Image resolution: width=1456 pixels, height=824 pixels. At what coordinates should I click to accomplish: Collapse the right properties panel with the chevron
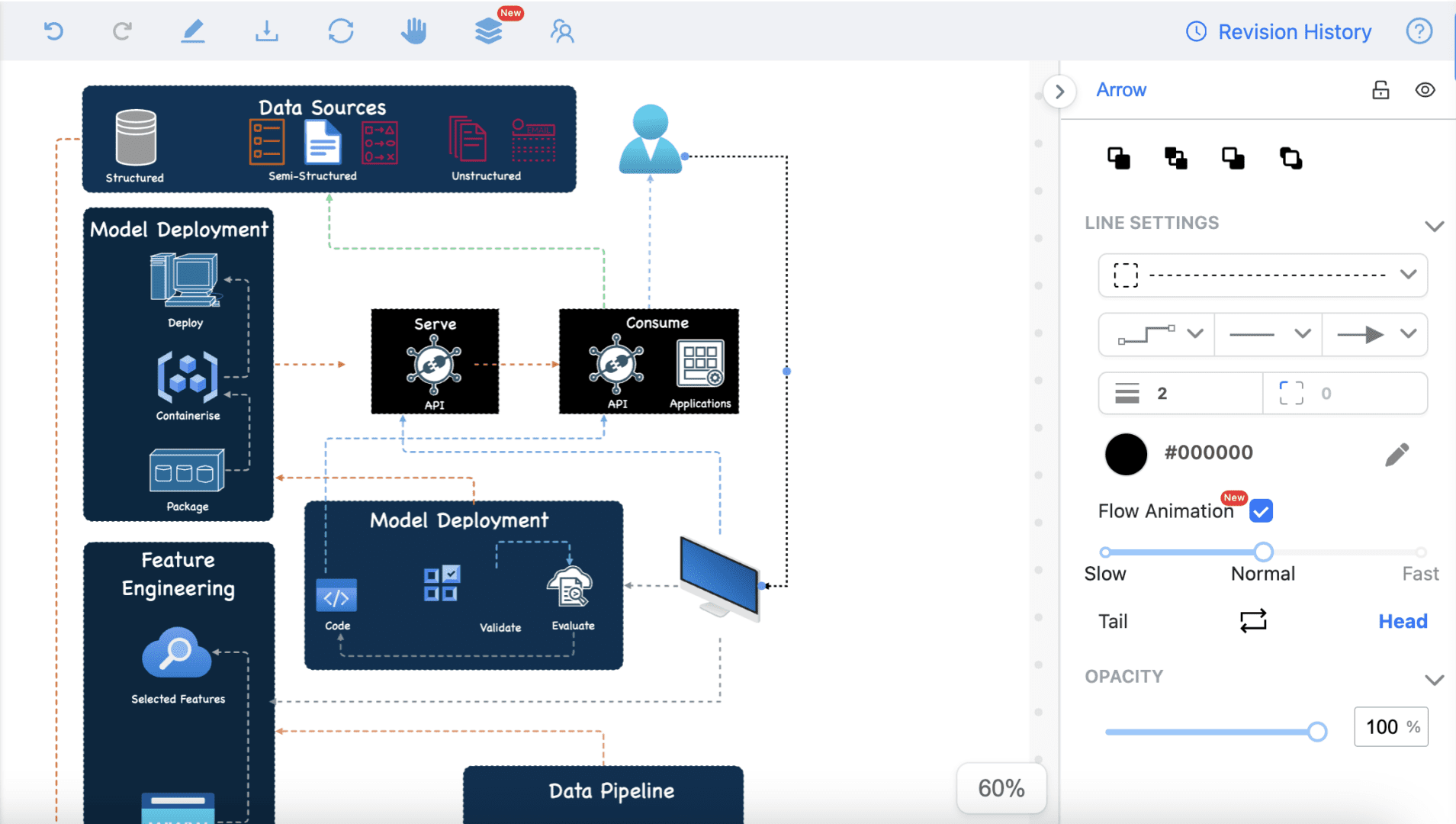pyautogui.click(x=1060, y=91)
